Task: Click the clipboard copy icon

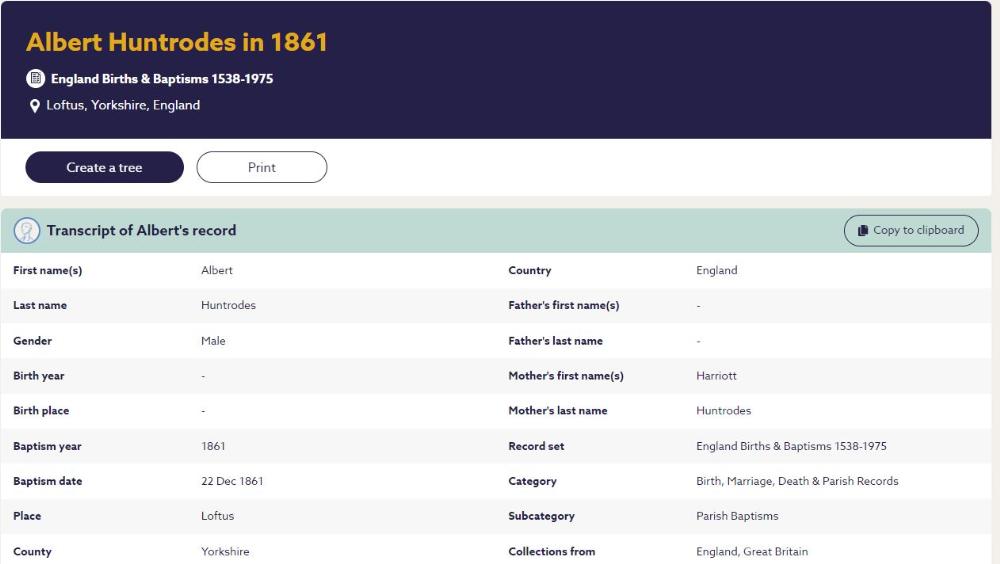Action: click(x=863, y=231)
